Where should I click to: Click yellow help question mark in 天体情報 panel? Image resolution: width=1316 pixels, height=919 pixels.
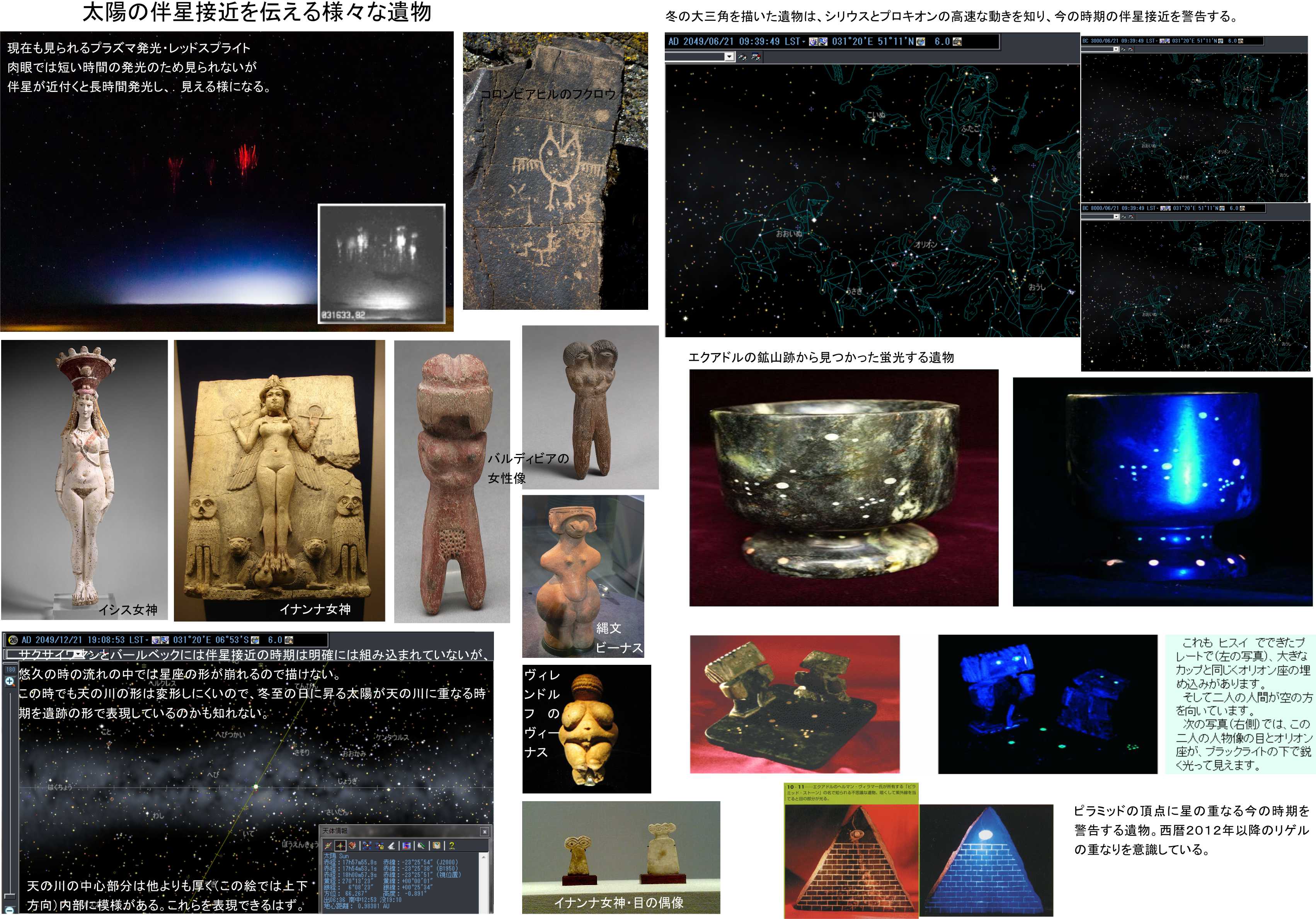pyautogui.click(x=452, y=846)
